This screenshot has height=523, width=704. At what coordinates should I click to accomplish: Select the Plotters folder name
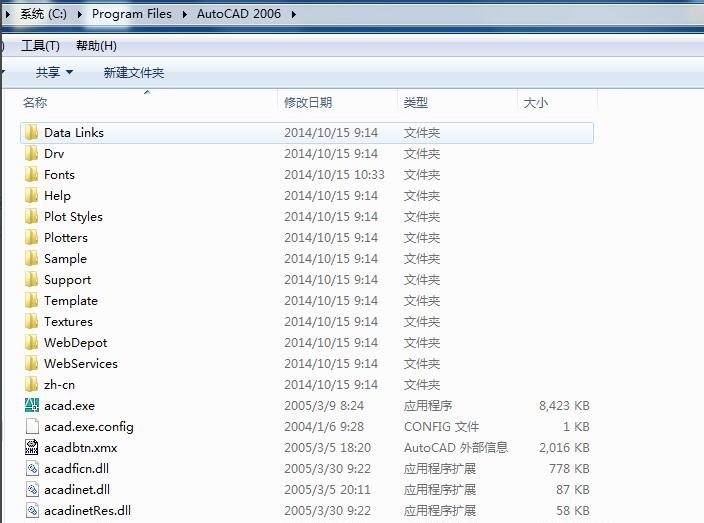click(66, 238)
